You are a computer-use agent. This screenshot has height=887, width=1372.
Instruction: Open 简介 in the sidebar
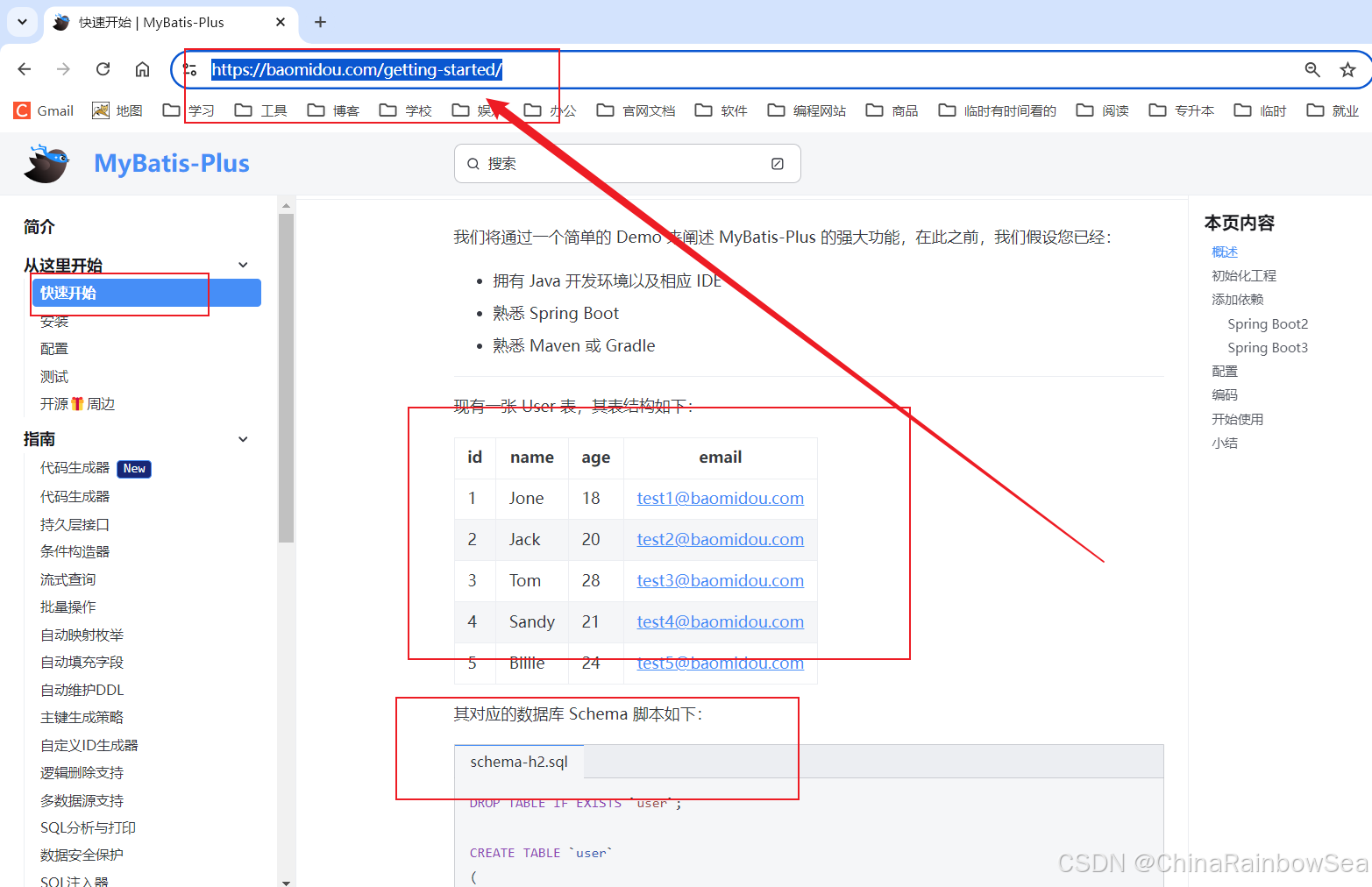39,227
